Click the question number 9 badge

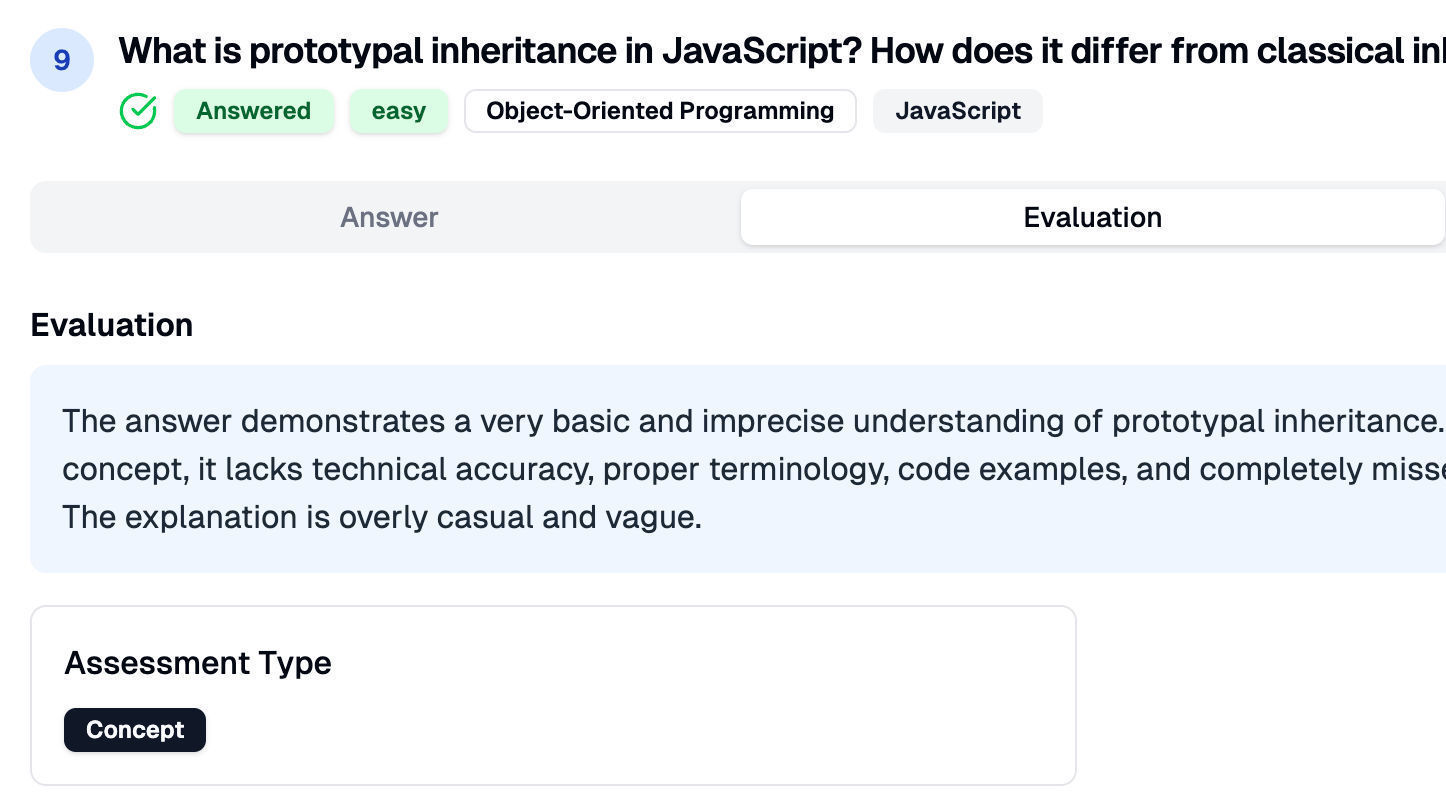point(62,60)
